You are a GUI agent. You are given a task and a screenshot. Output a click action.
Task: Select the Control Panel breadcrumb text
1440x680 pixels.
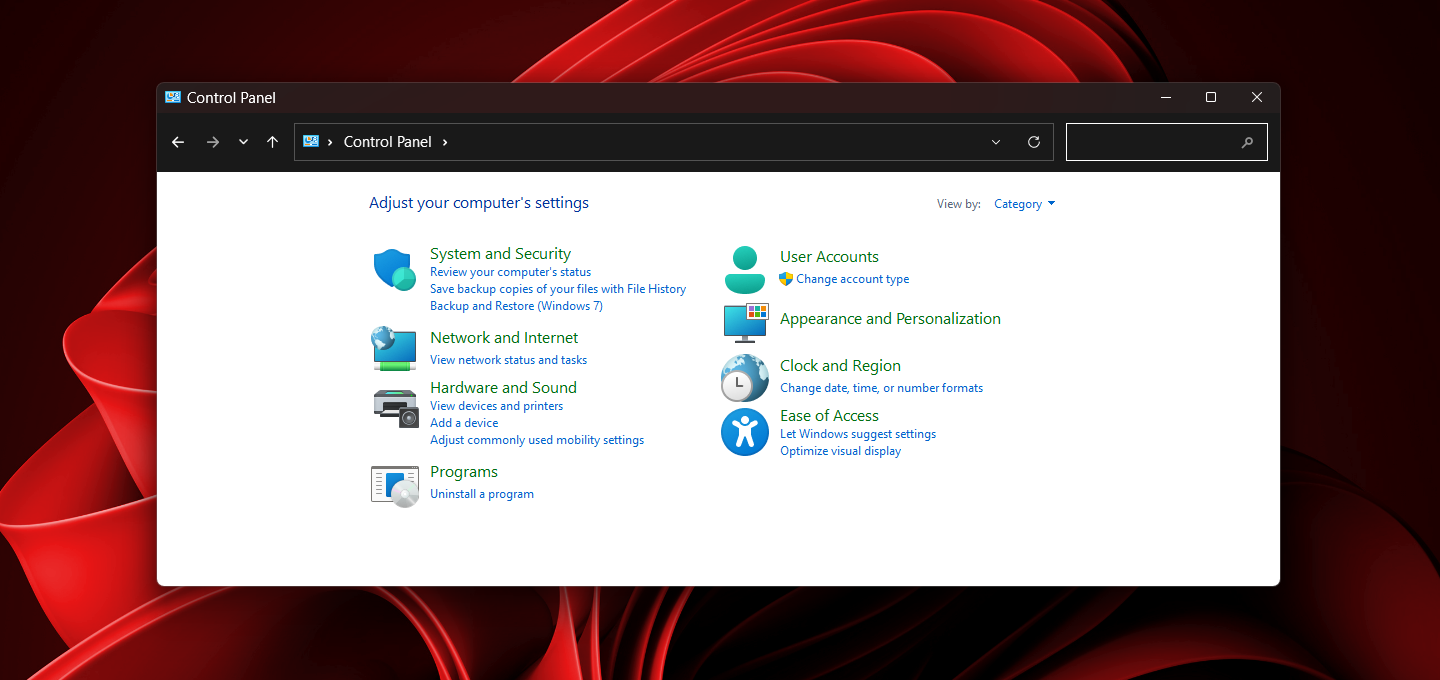(x=387, y=141)
